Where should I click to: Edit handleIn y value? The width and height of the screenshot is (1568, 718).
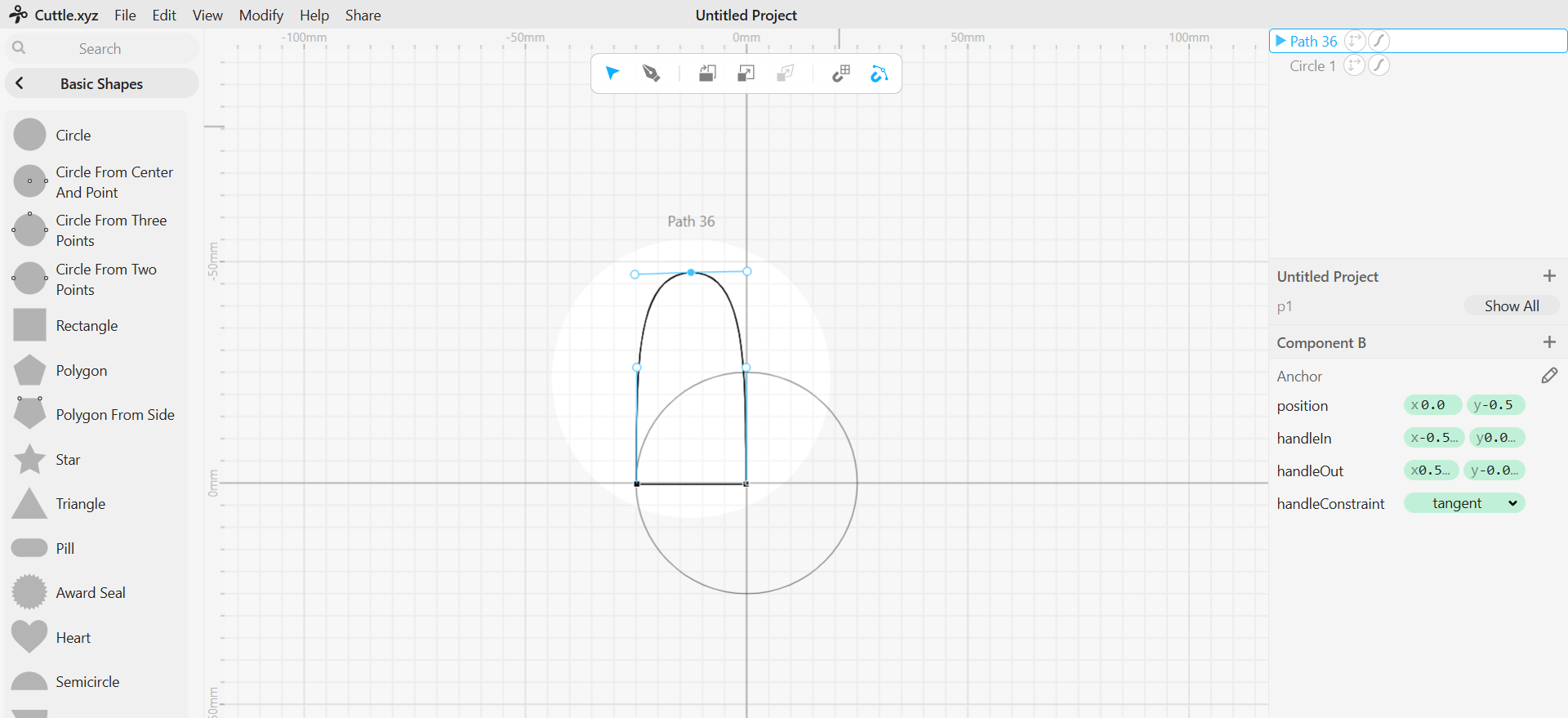[1497, 438]
